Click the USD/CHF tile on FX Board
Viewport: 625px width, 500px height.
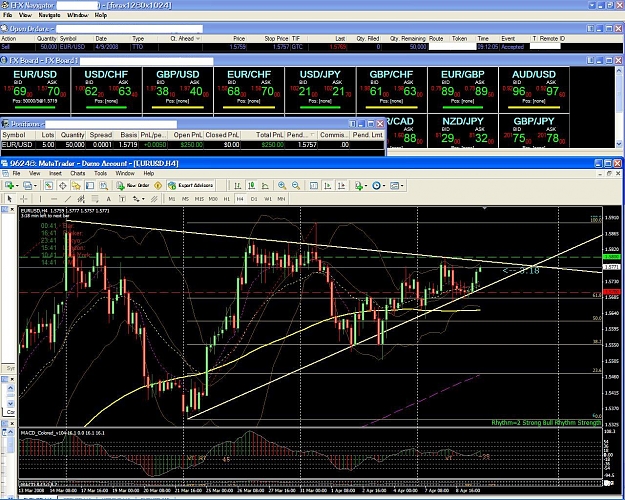tap(106, 90)
